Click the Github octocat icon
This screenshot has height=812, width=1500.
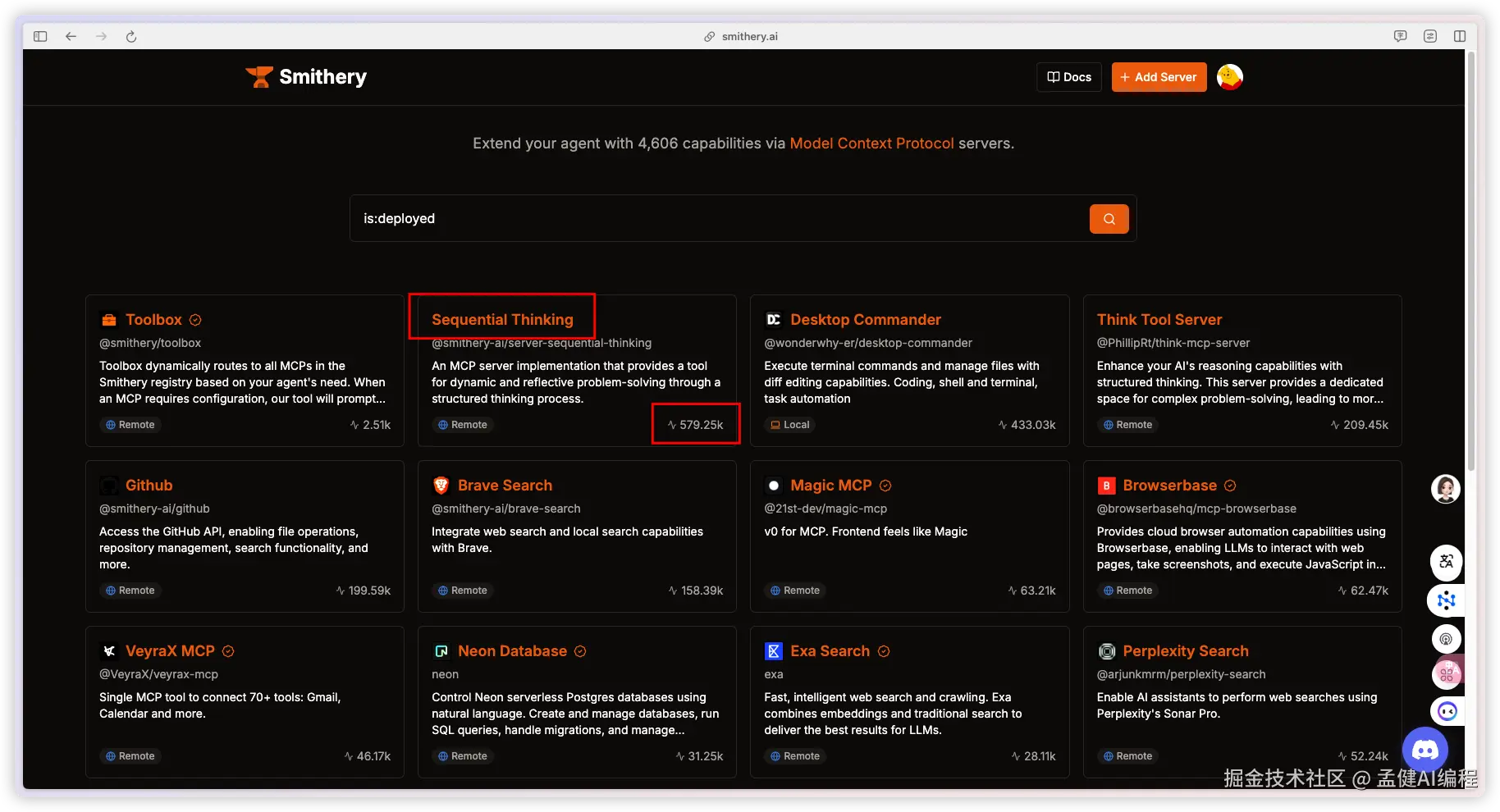click(x=109, y=486)
